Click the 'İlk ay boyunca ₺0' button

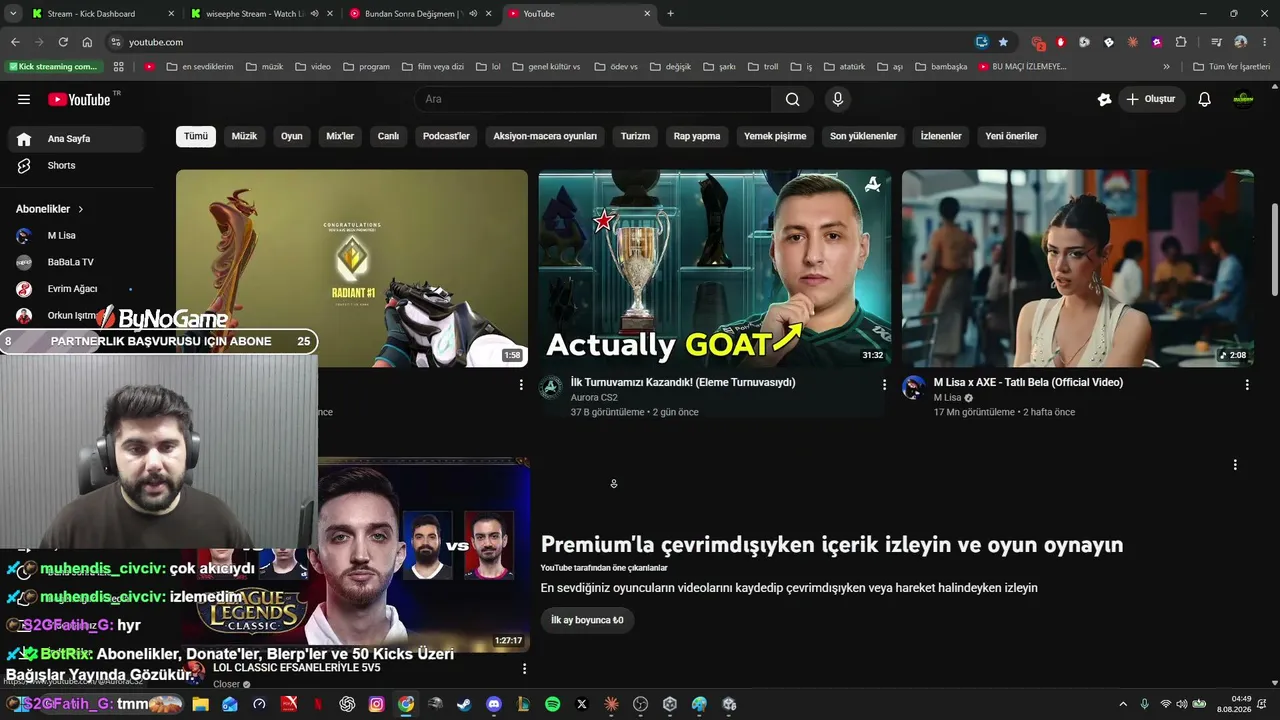pos(587,620)
